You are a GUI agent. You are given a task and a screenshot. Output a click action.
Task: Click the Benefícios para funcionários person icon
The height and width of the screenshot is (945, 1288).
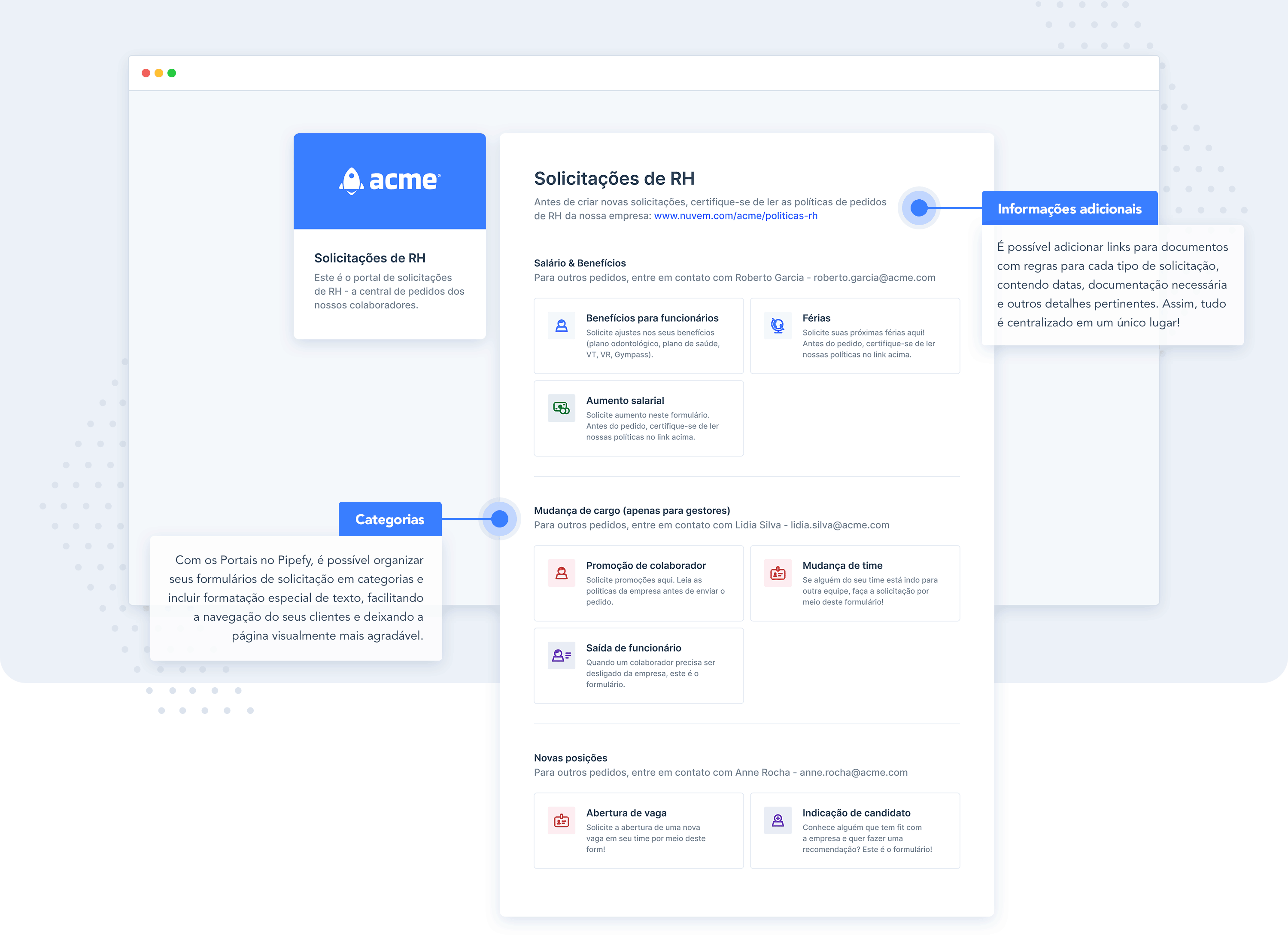pos(561,326)
